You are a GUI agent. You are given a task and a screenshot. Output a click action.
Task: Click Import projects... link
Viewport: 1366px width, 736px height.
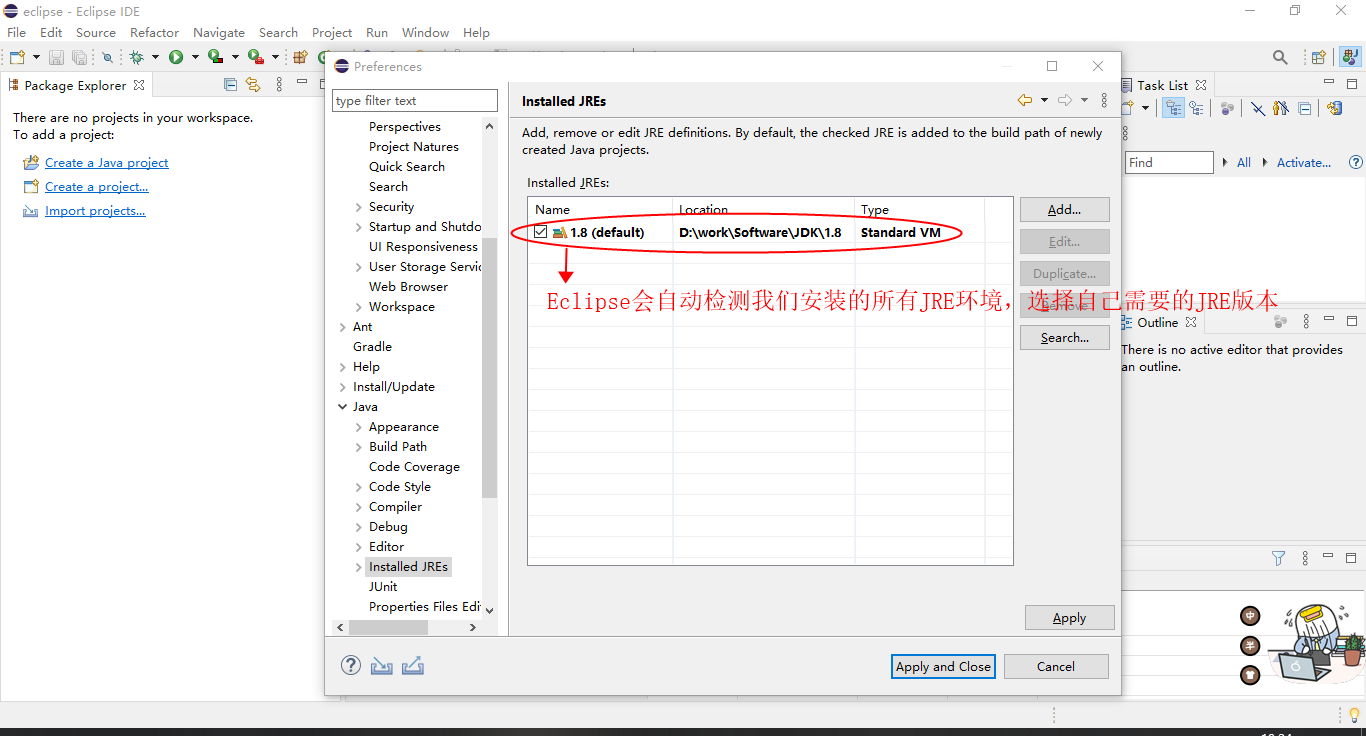(x=95, y=210)
